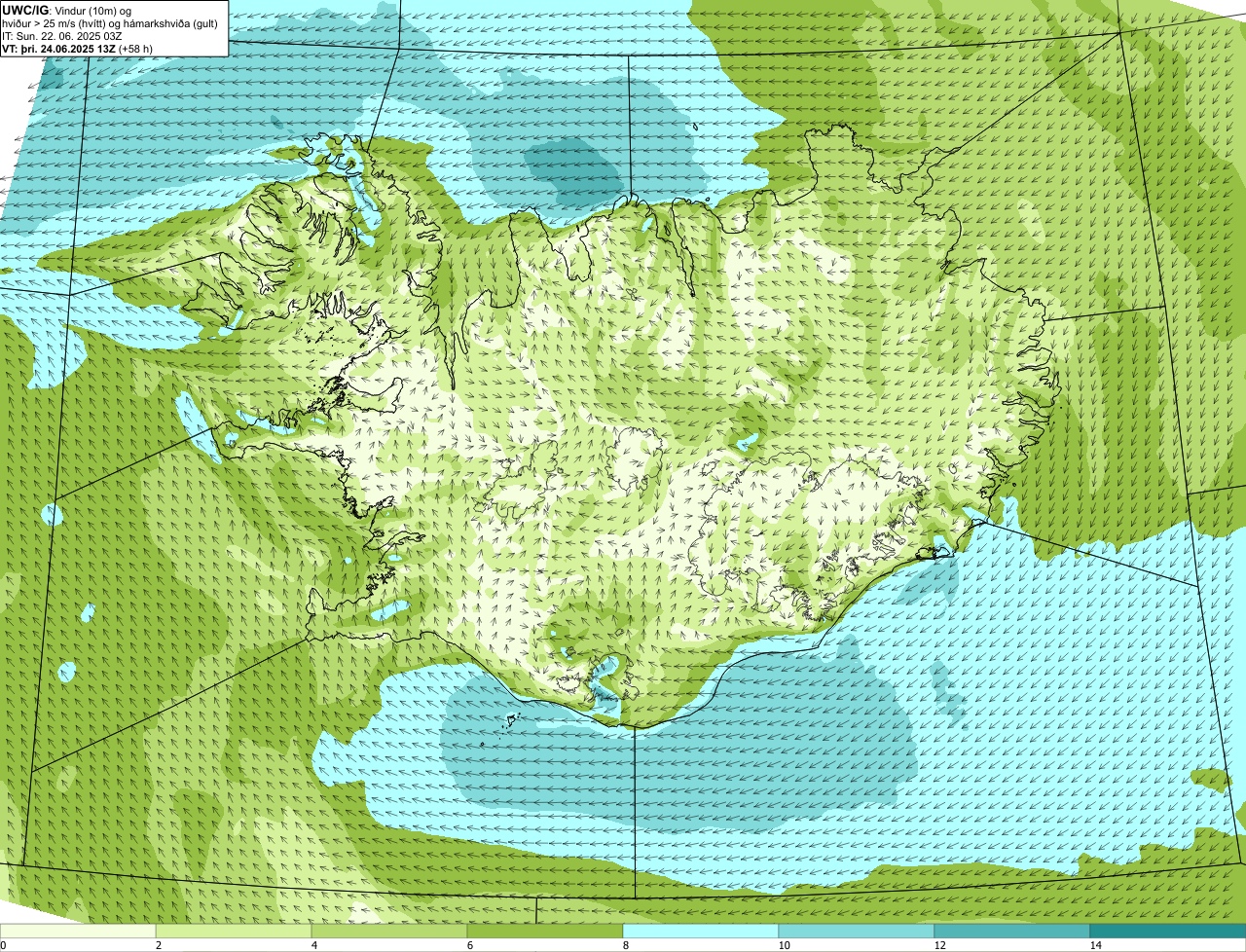The image size is (1246, 952).
Task: Click the '4' label on the color scale
Action: 313,945
